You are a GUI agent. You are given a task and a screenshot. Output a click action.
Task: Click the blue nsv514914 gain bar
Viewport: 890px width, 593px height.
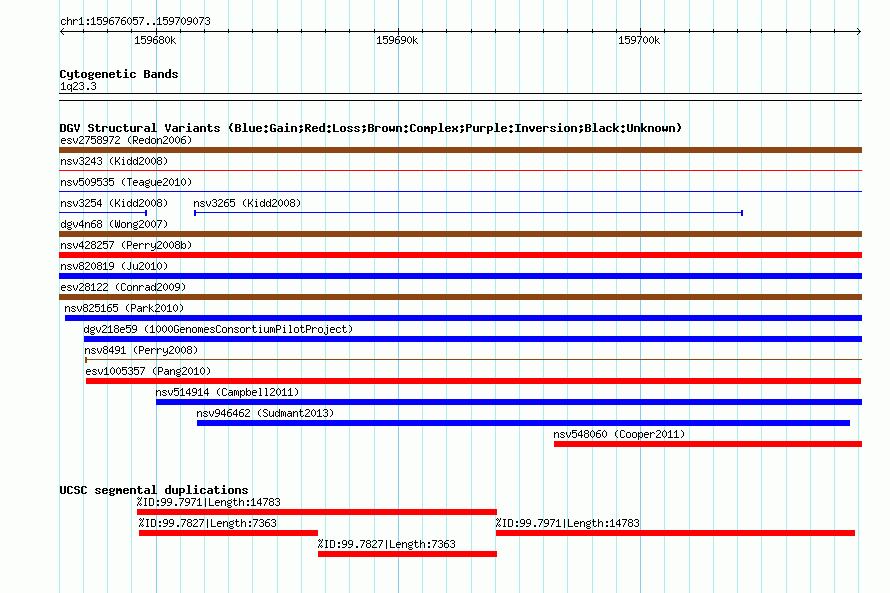pyautogui.click(x=509, y=402)
